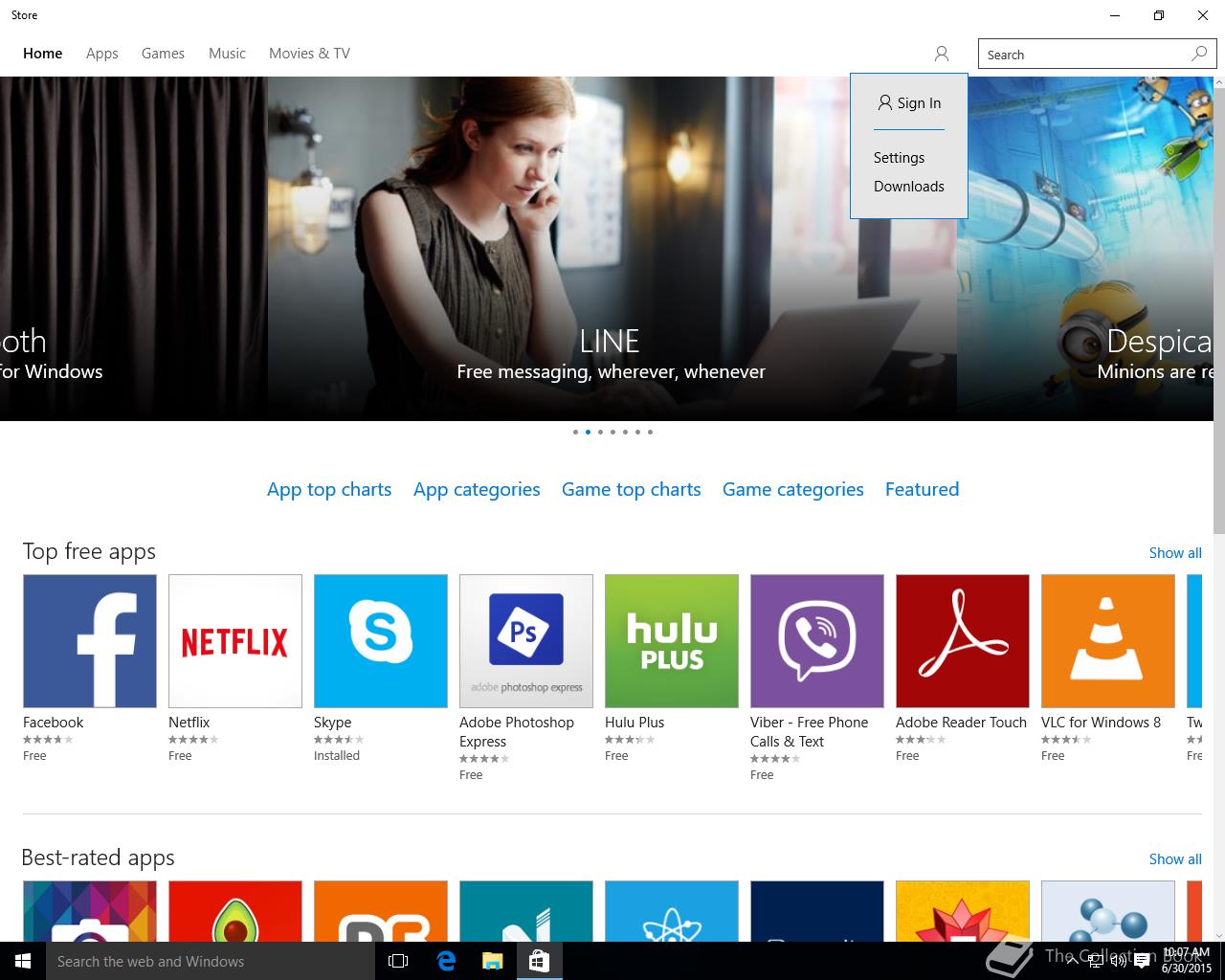Click the Store taskbar icon
Screen dimensions: 1225x980
point(539,961)
